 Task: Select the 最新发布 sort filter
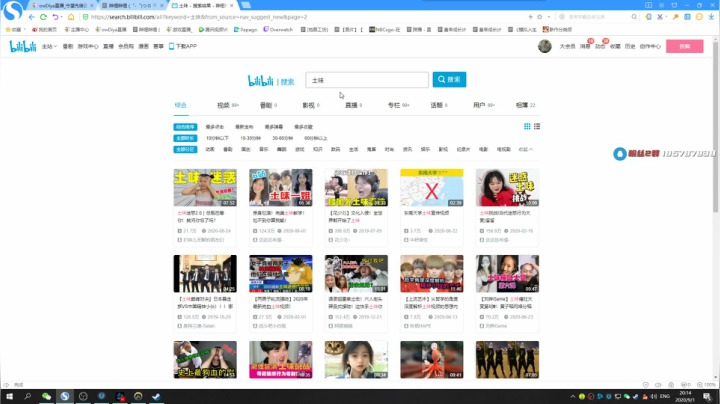(244, 127)
